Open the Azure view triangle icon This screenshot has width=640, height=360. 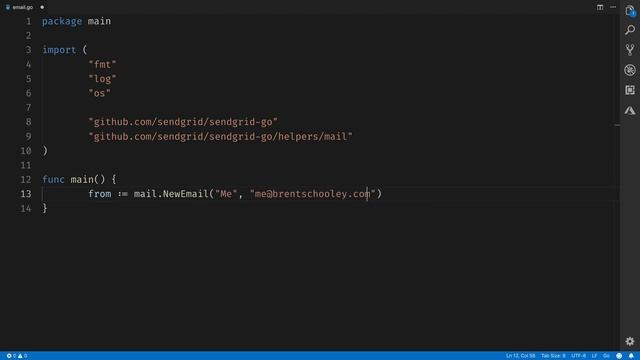point(630,110)
